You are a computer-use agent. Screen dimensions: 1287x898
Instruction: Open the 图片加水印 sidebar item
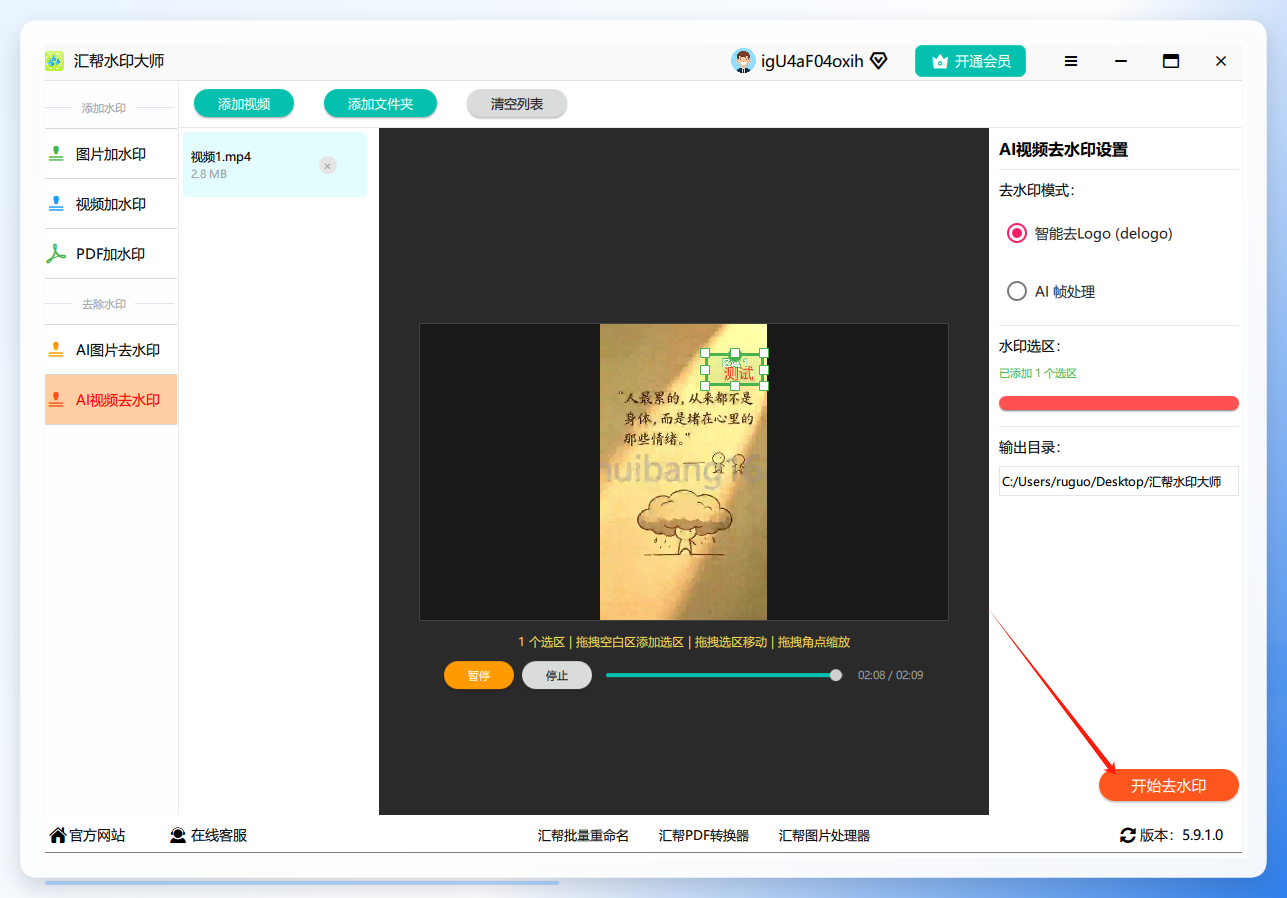(111, 154)
